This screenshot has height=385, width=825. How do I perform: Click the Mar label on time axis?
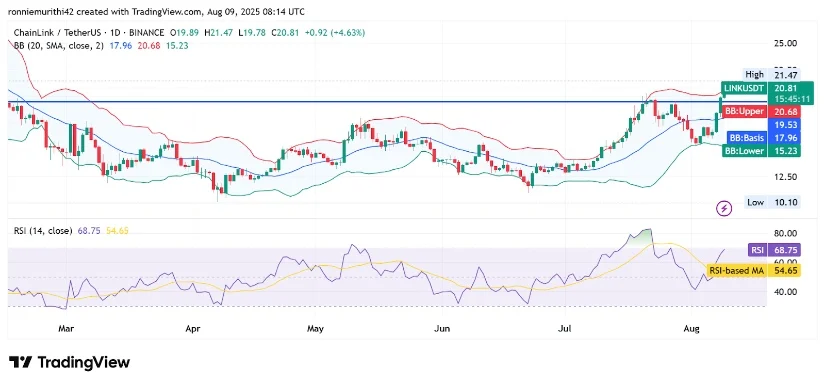[65, 329]
